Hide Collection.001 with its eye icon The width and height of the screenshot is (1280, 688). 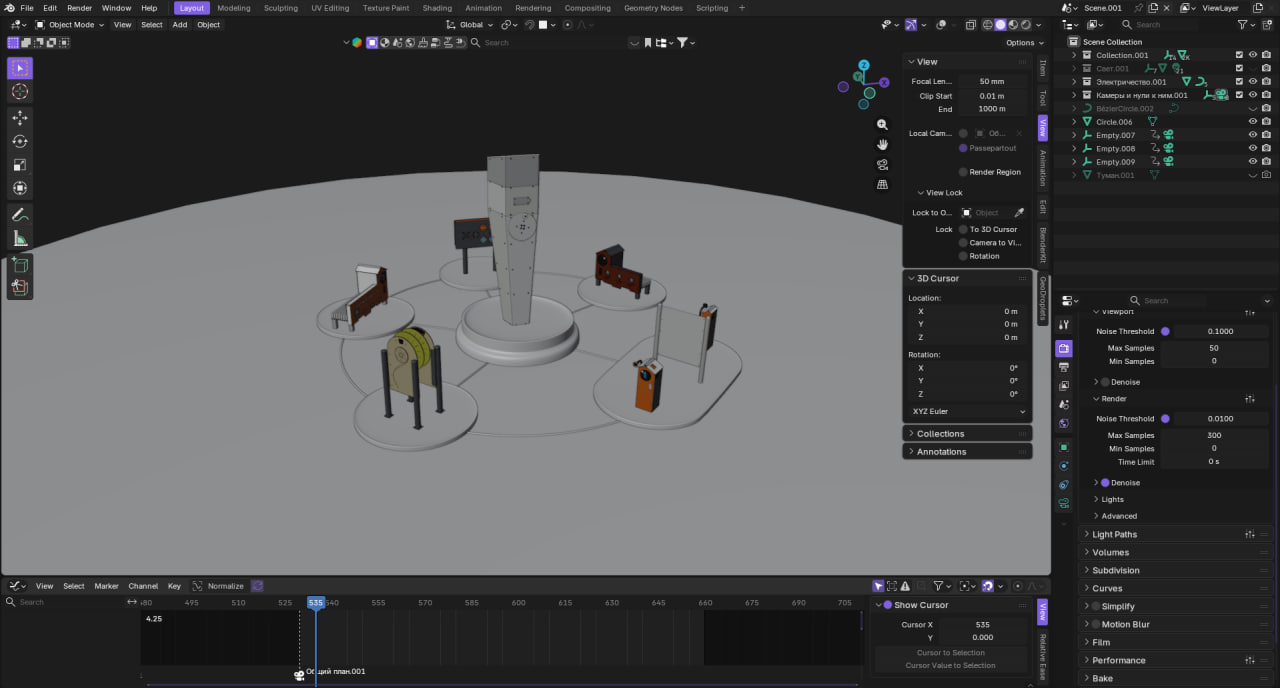tap(1253, 55)
